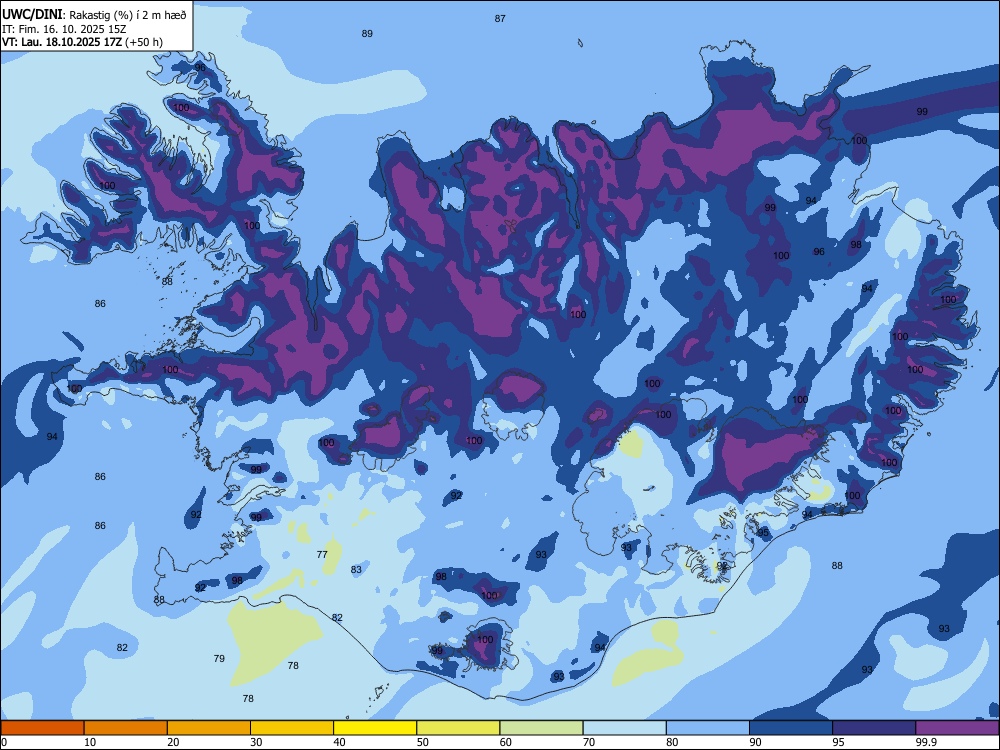This screenshot has height=750, width=1000.
Task: Pick the 20–30 legend color block
Action: [209, 728]
